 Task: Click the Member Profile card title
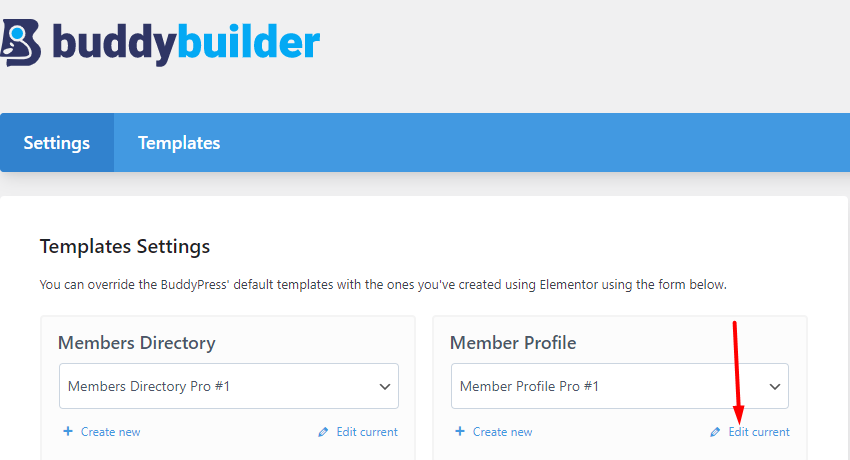(513, 343)
